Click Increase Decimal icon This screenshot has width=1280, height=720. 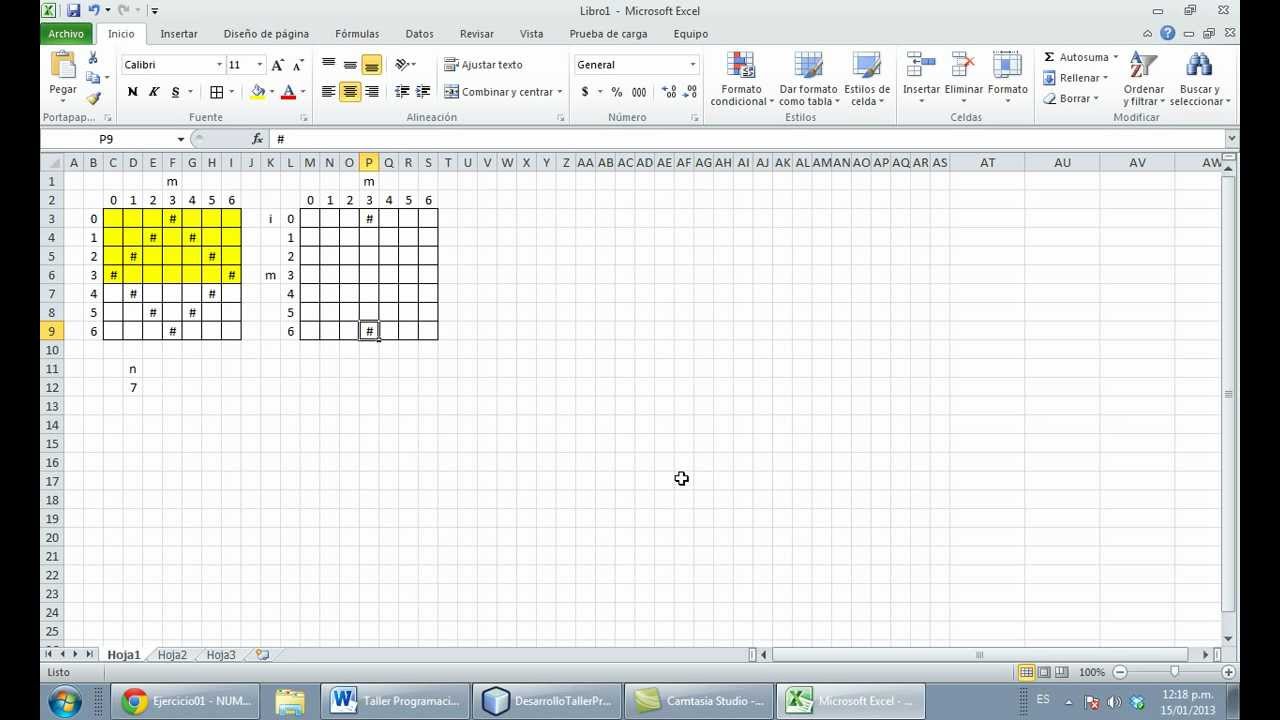[669, 92]
